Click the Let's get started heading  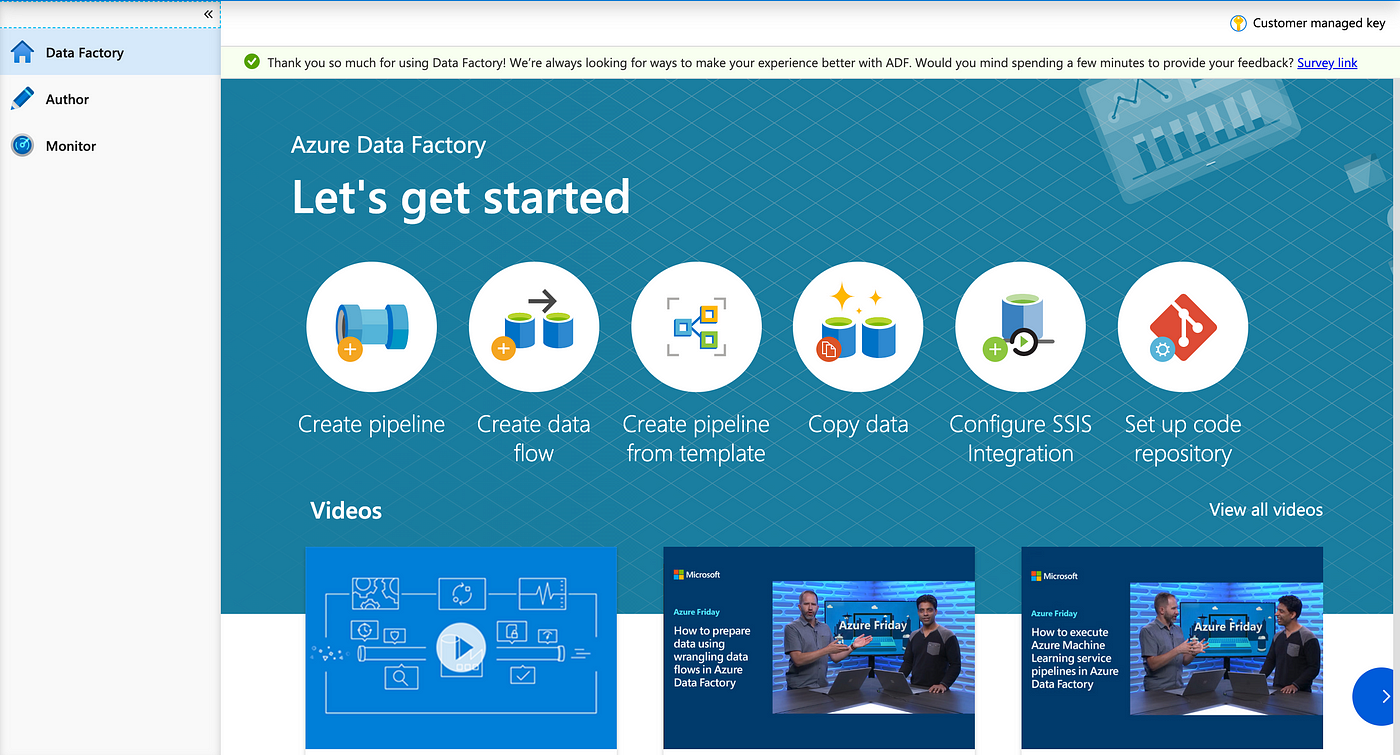coord(461,197)
